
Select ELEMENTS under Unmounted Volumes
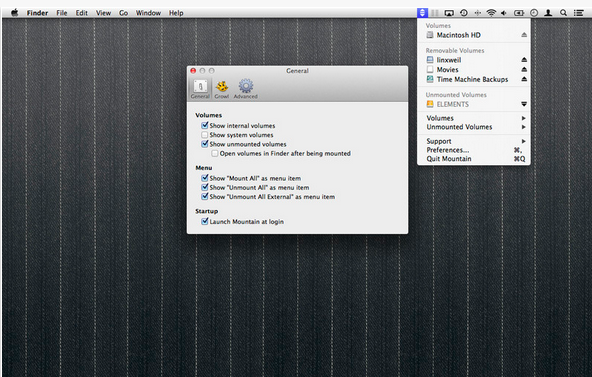(453, 104)
